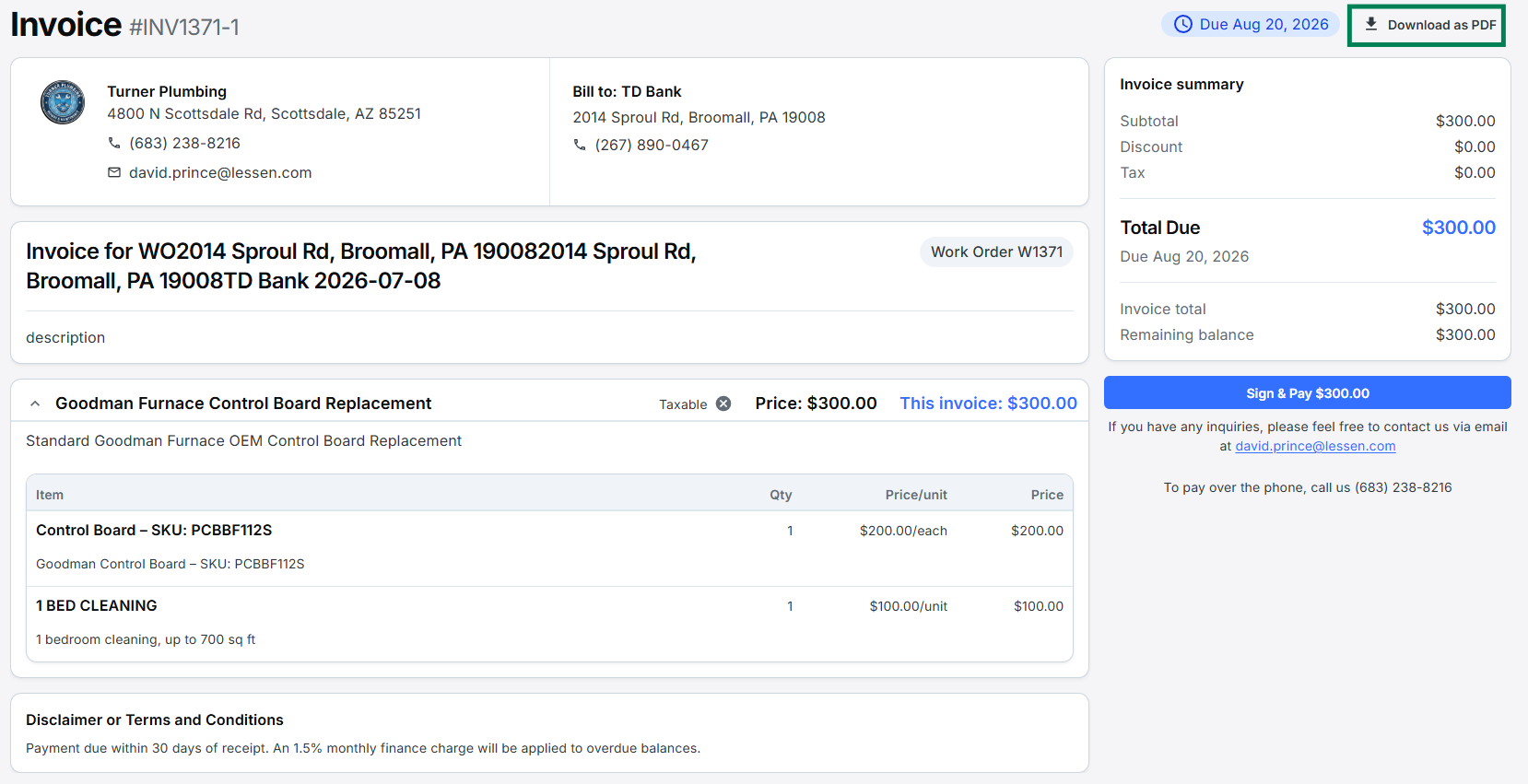
Task: Click the This invoice: $300.00 text
Action: (x=988, y=404)
